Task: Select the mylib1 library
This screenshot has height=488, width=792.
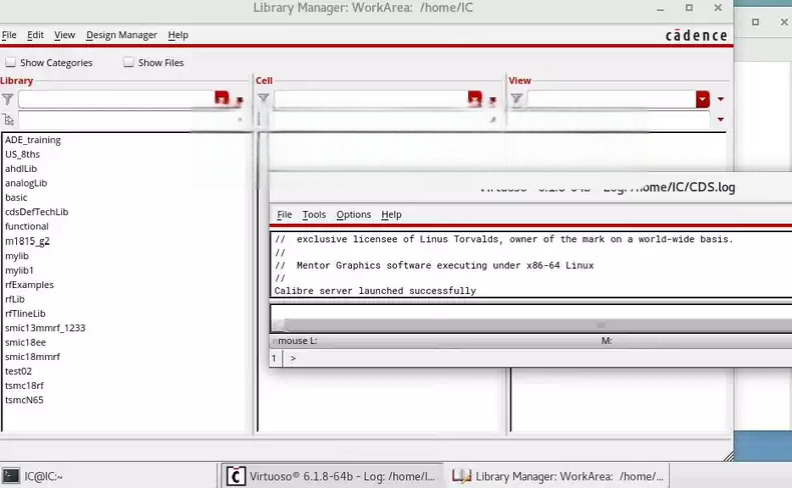Action: coord(19,270)
